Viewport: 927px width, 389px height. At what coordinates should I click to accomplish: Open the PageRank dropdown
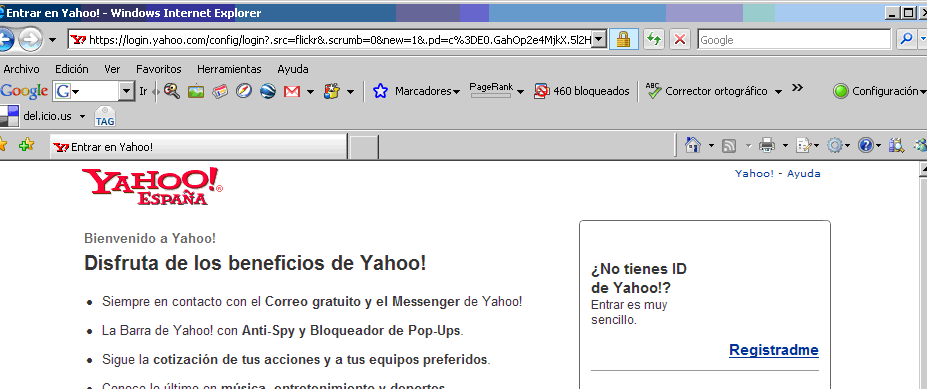520,92
